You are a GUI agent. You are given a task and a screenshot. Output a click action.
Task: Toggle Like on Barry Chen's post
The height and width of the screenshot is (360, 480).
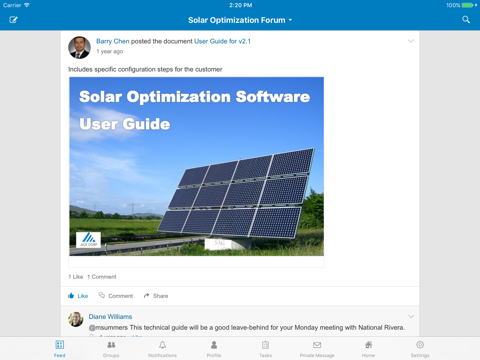[x=78, y=296]
